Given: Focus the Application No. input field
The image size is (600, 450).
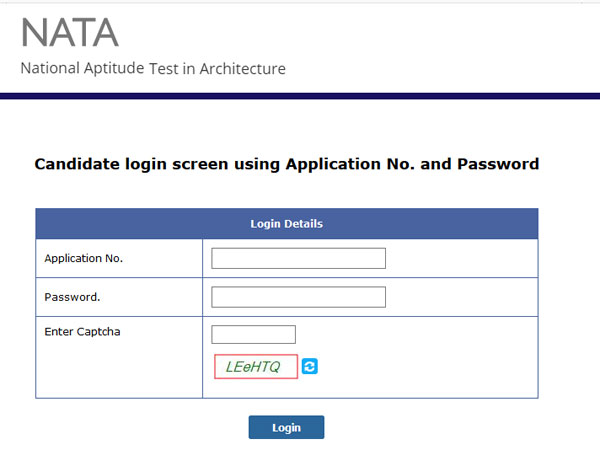Looking at the screenshot, I should point(298,258).
